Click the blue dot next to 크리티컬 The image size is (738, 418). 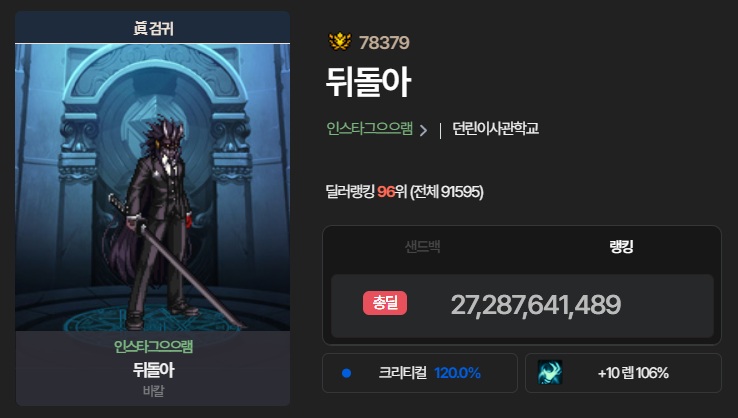[x=346, y=373]
